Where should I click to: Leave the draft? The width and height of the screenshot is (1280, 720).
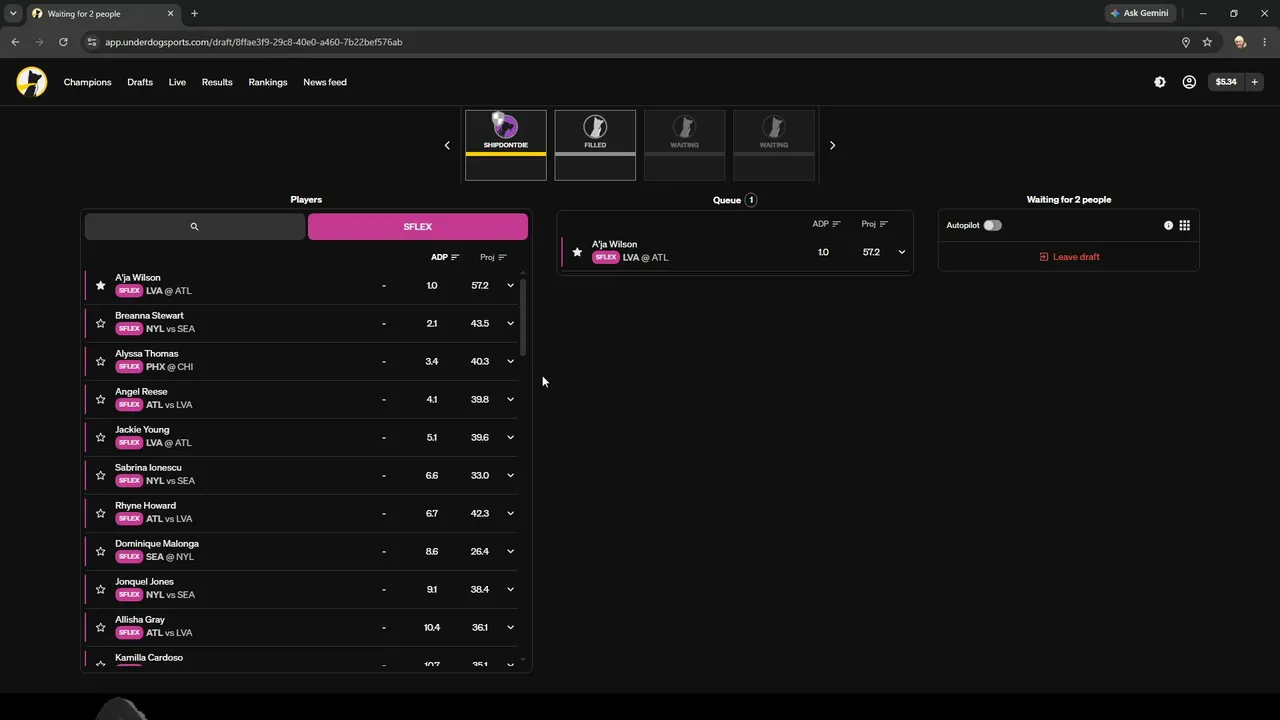1069,257
